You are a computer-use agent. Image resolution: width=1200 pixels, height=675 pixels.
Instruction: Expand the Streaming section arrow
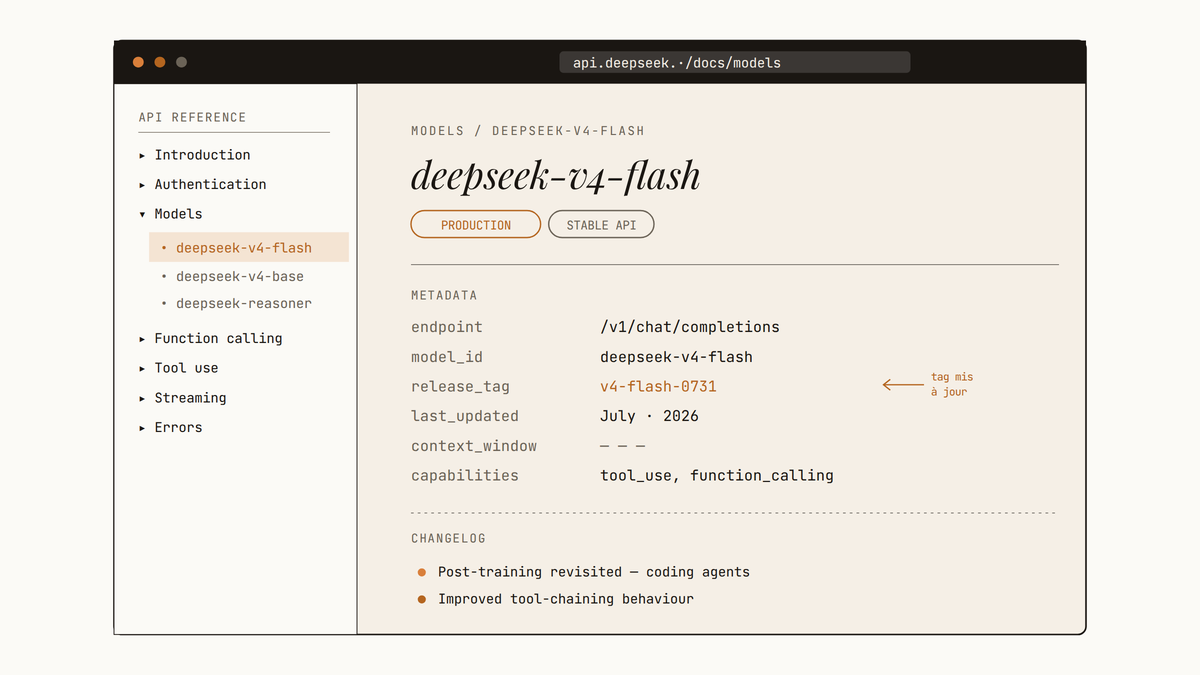tap(142, 398)
